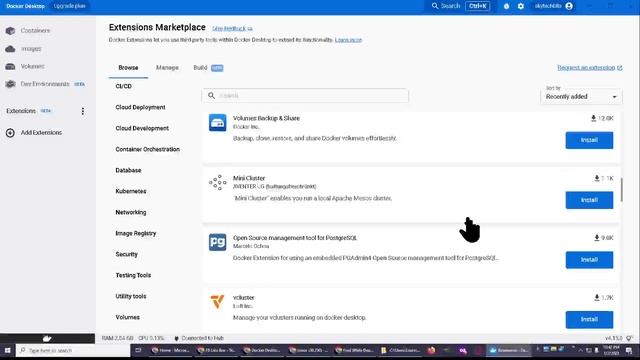Open the Images section icon

pyautogui.click(x=10, y=49)
